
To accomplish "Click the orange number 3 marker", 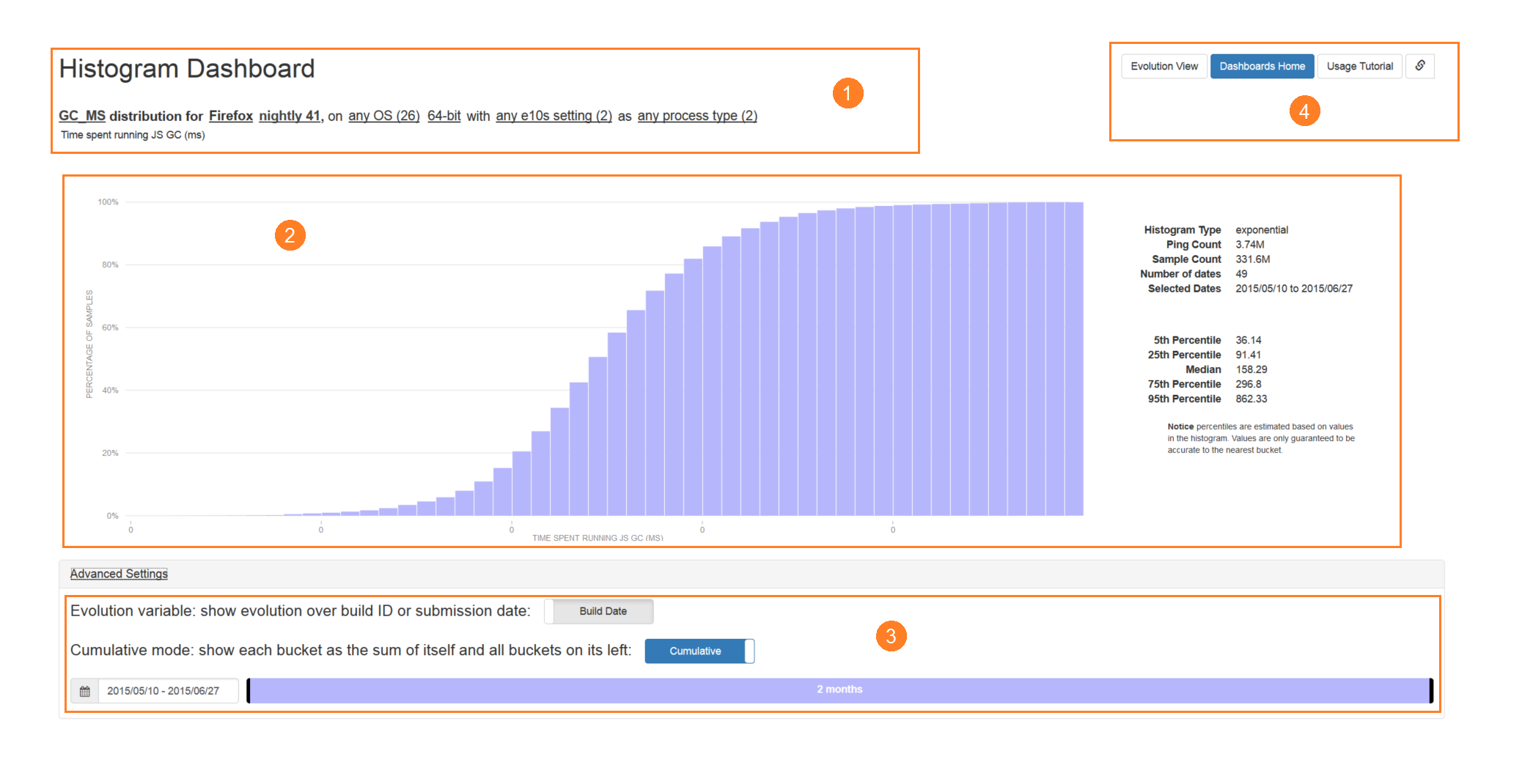I will click(x=891, y=636).
